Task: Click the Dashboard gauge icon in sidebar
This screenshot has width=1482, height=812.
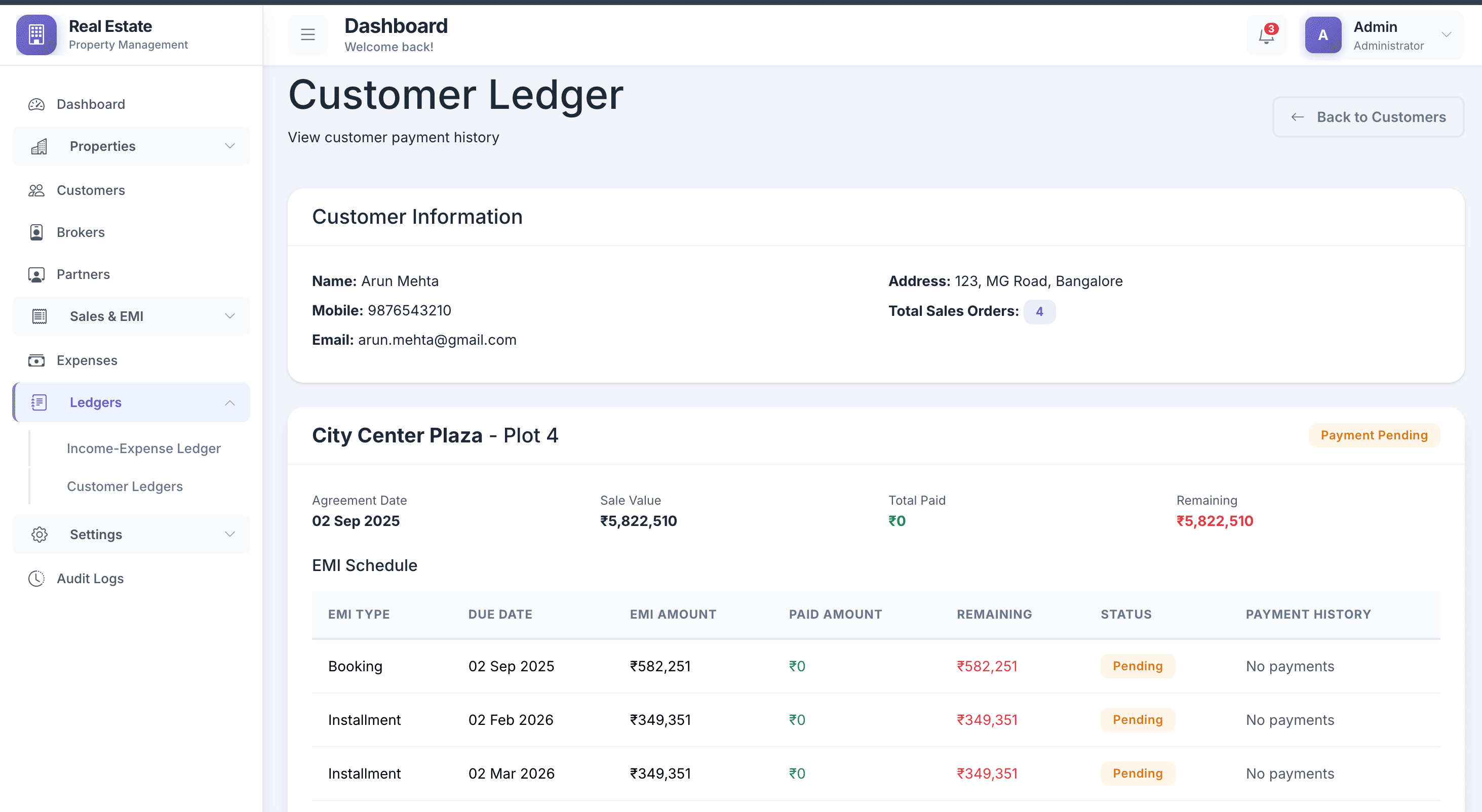Action: (36, 104)
